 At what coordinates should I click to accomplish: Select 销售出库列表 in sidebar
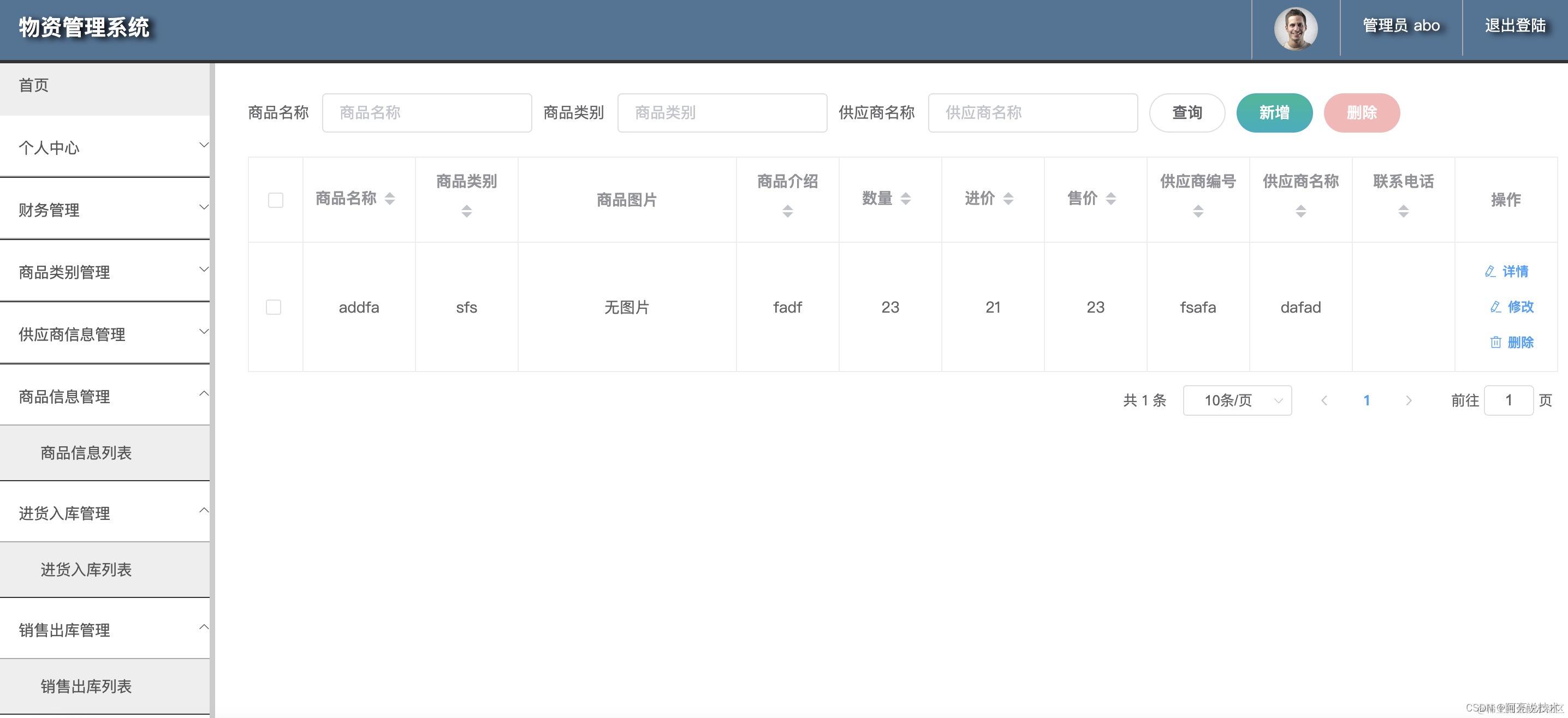[x=86, y=686]
